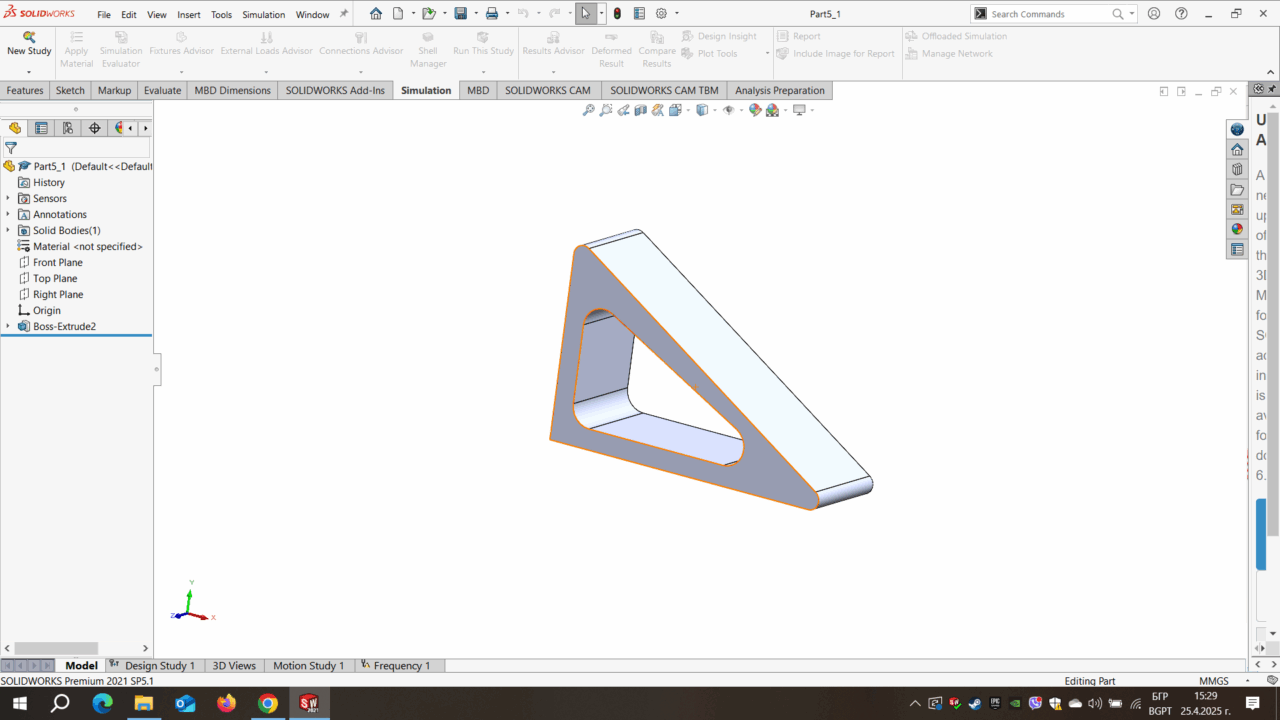Toggle the Hide/Show Items eye icon
This screenshot has height=720, width=1280.
[728, 110]
